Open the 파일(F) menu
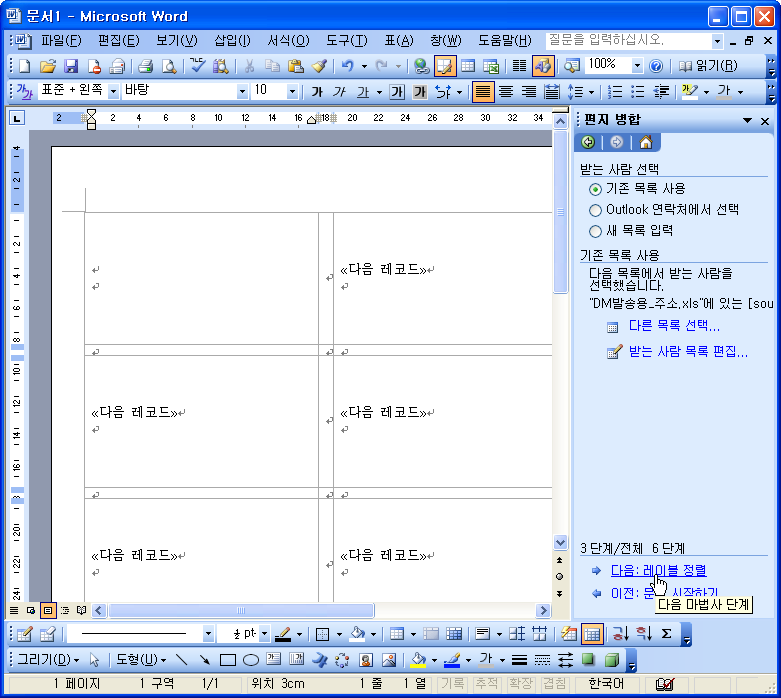781x698 pixels. [x=61, y=40]
